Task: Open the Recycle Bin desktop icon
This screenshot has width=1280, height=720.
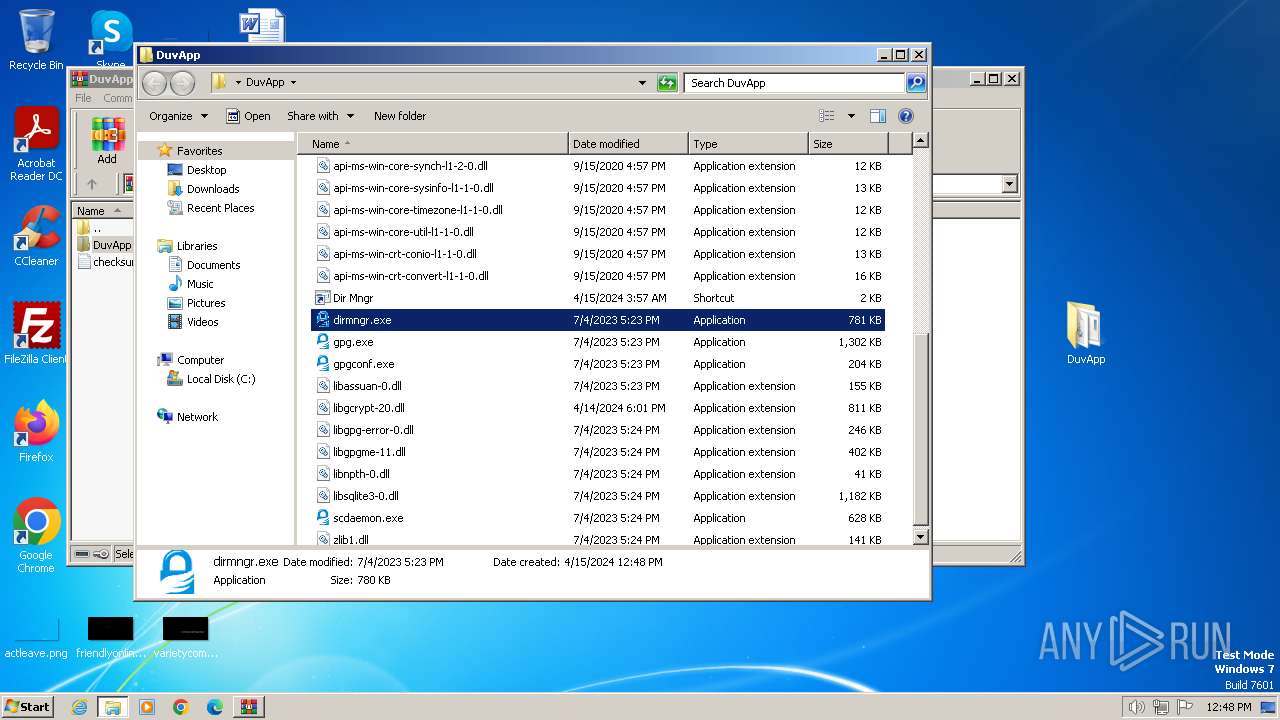Action: pos(36,40)
